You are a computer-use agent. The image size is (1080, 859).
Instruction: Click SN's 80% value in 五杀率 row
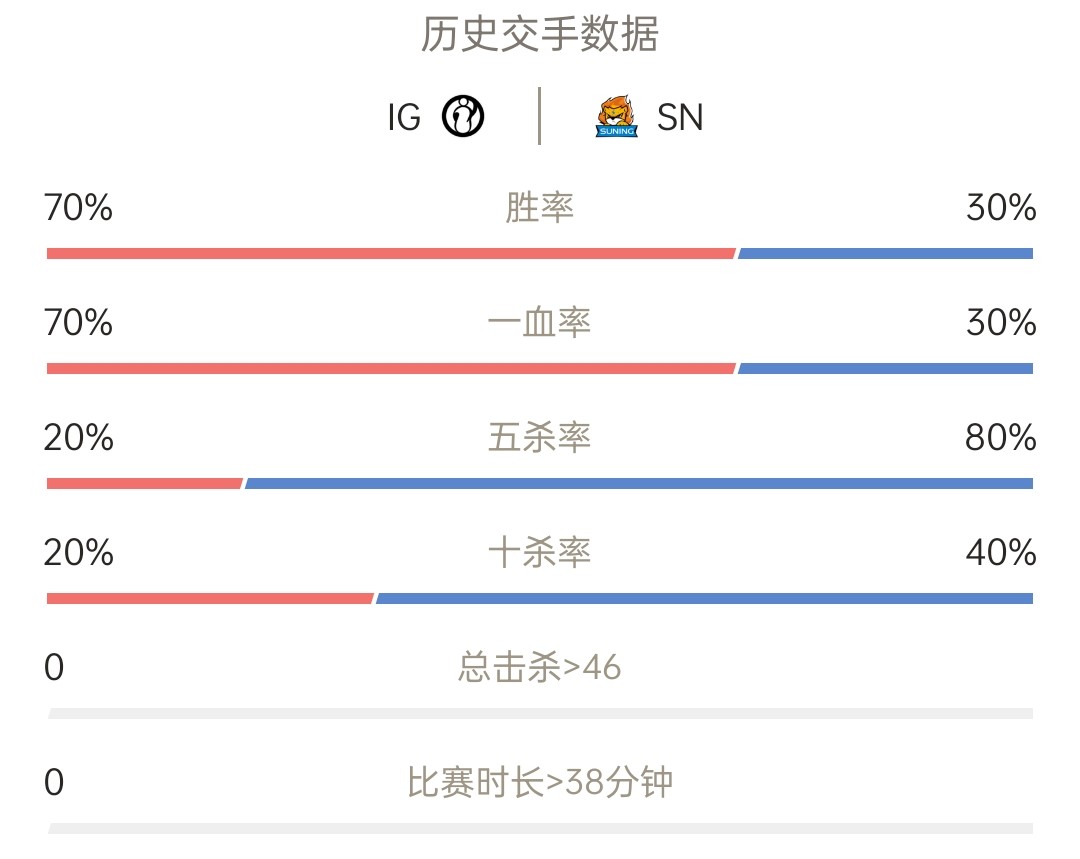pyautogui.click(x=1000, y=437)
